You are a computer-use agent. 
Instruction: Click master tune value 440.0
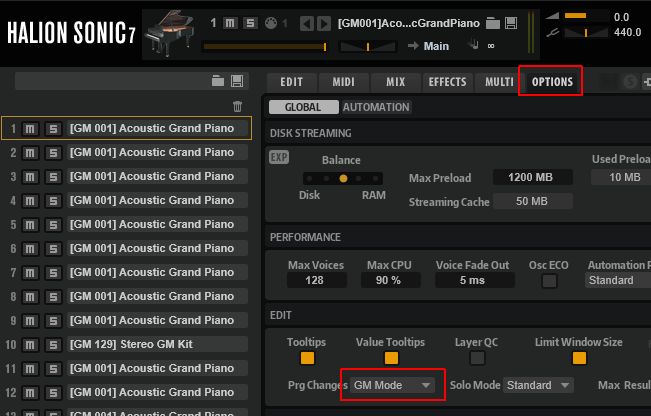pyautogui.click(x=627, y=32)
